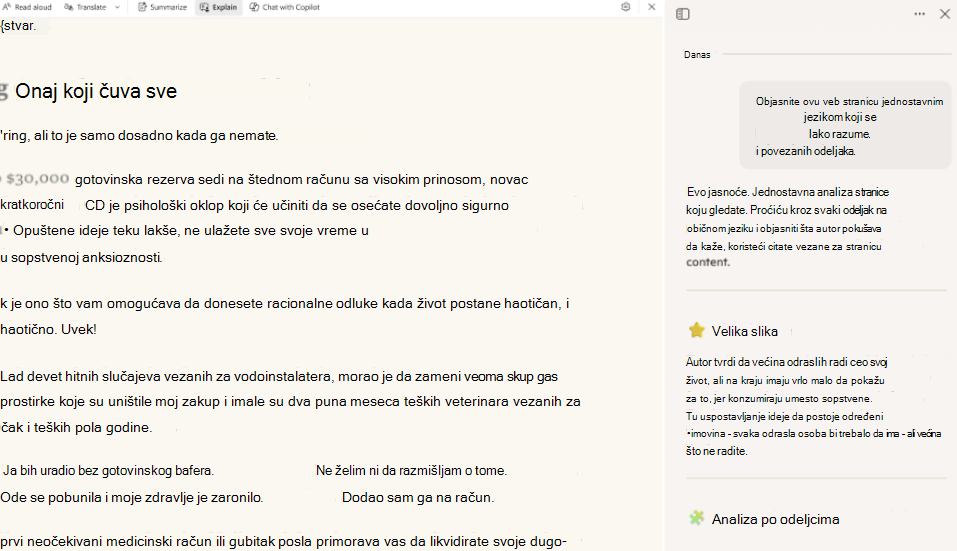Click the '$30,000' amount in the article
Screen dimensions: 957x551
[x=37, y=179]
